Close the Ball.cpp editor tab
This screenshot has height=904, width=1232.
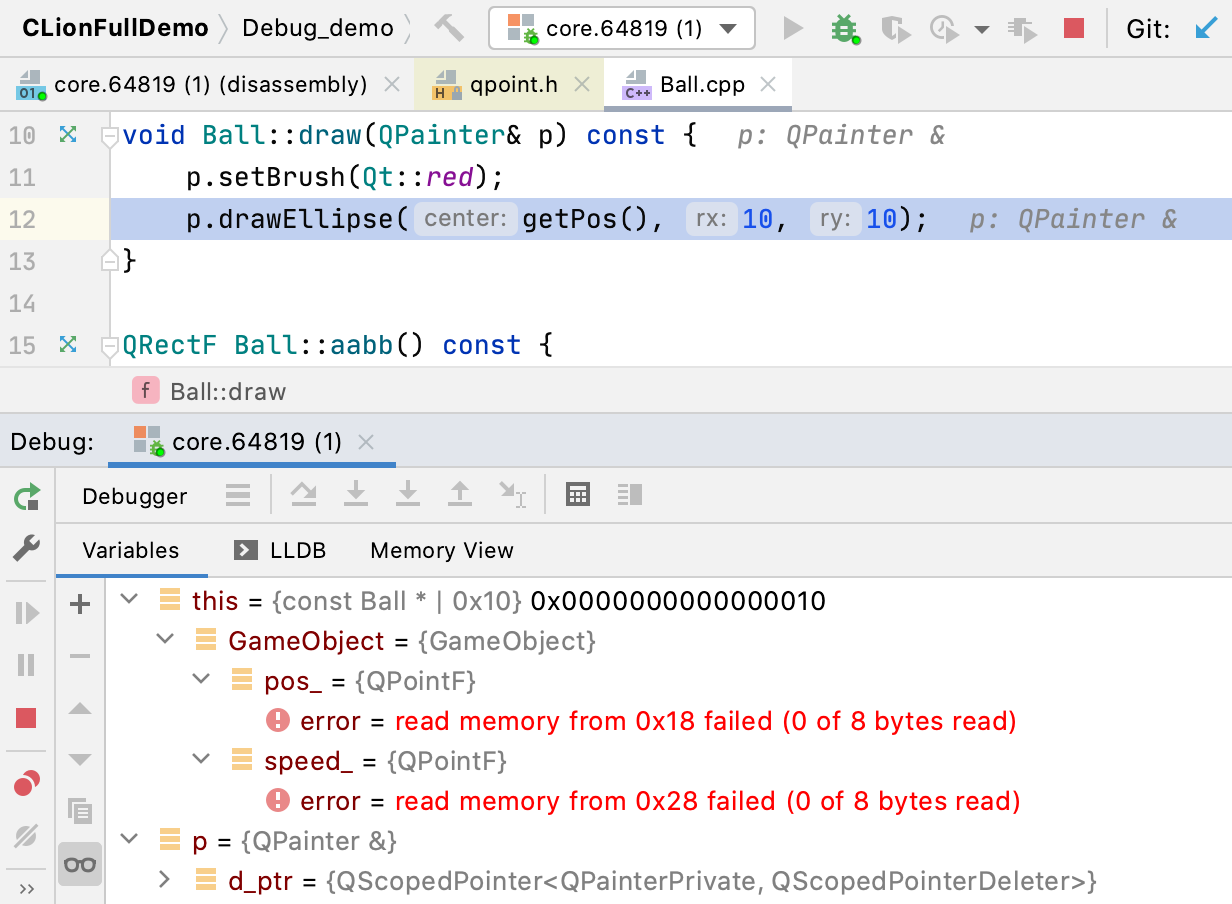pos(768,85)
